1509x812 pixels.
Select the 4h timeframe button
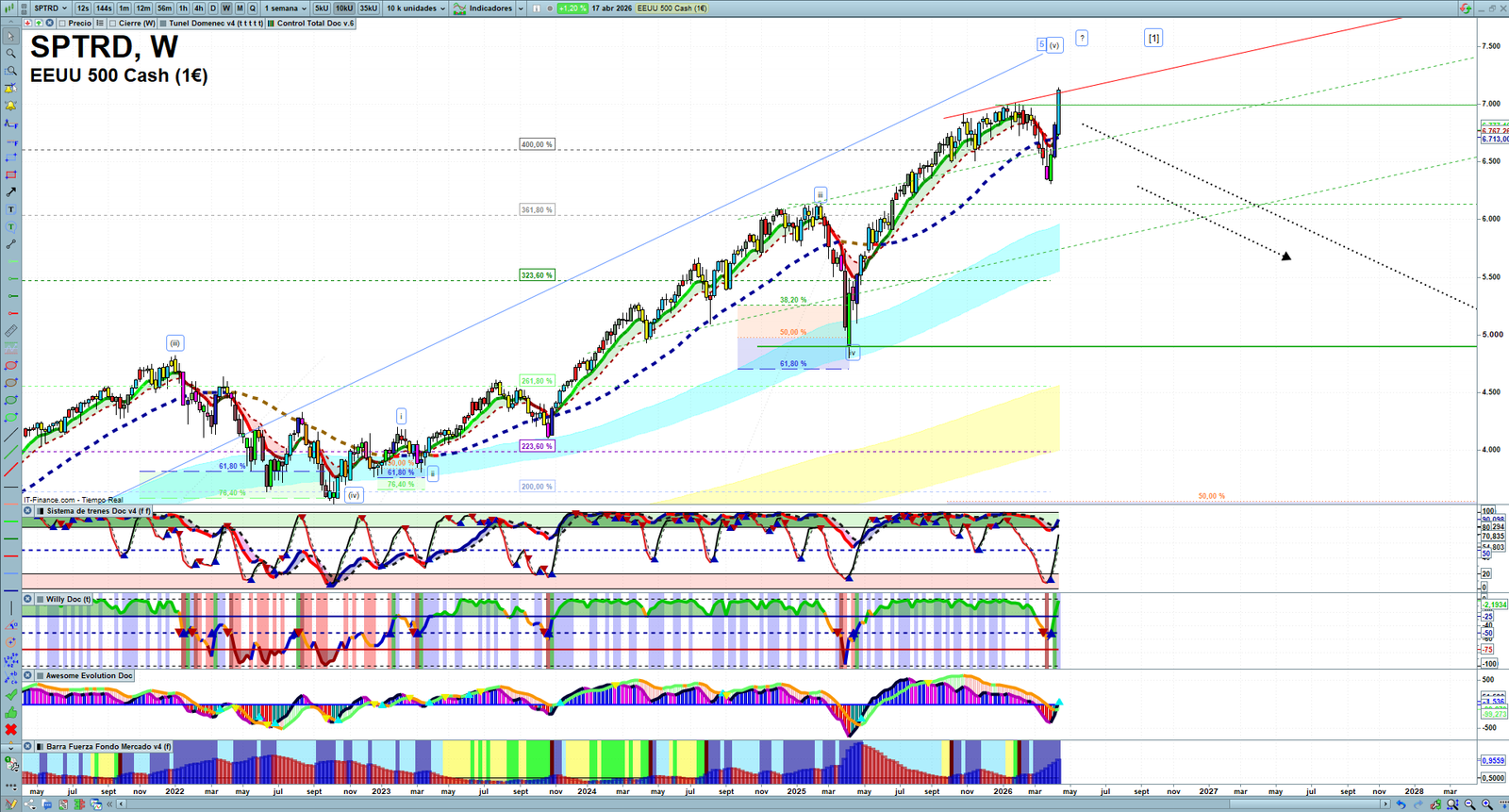tap(198, 8)
